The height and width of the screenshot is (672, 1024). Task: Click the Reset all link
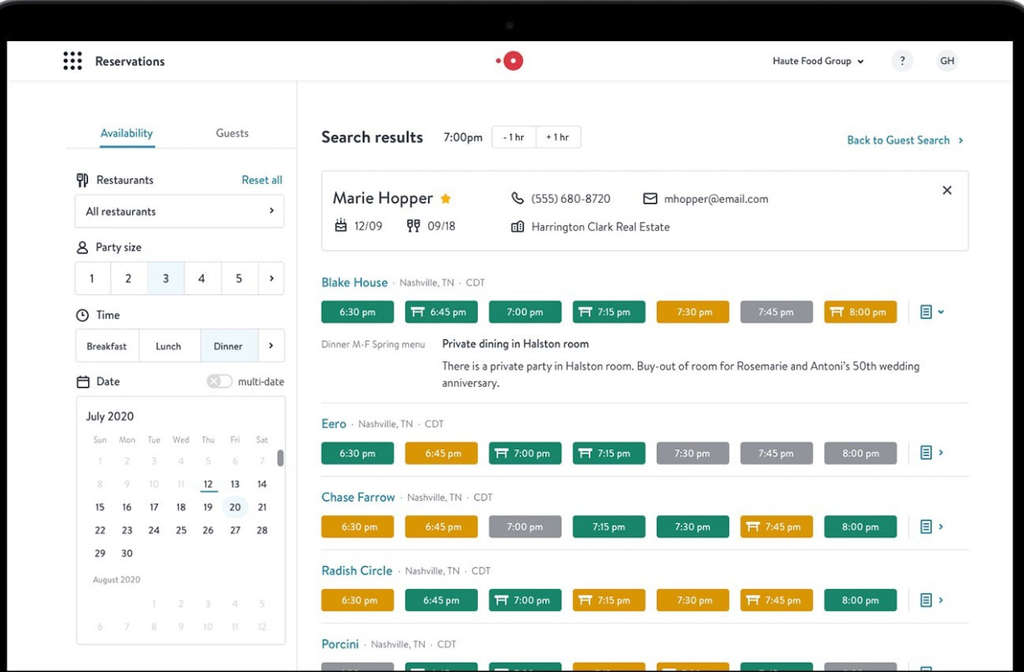[261, 180]
